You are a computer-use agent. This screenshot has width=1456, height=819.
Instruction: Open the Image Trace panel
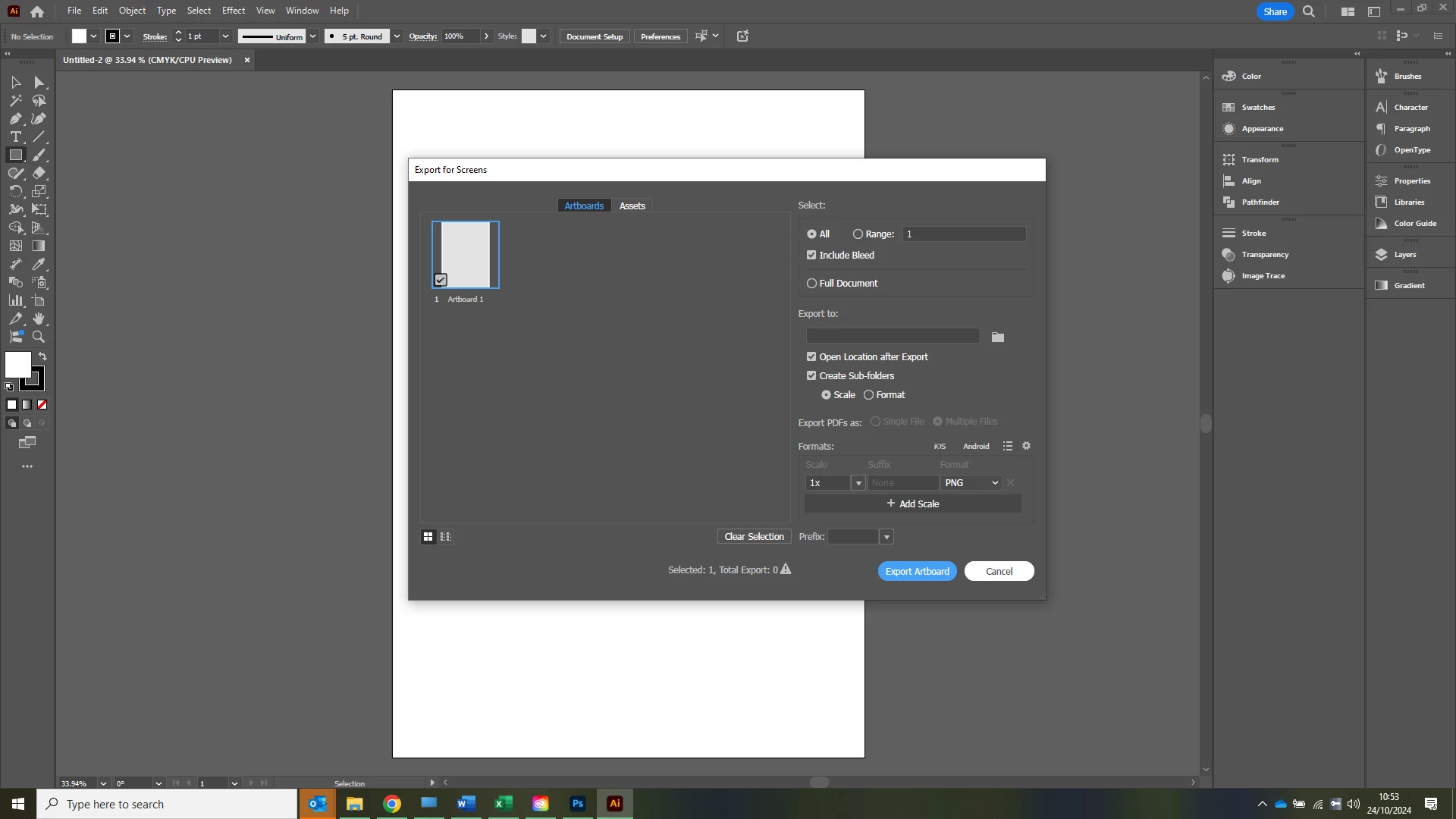1263,276
